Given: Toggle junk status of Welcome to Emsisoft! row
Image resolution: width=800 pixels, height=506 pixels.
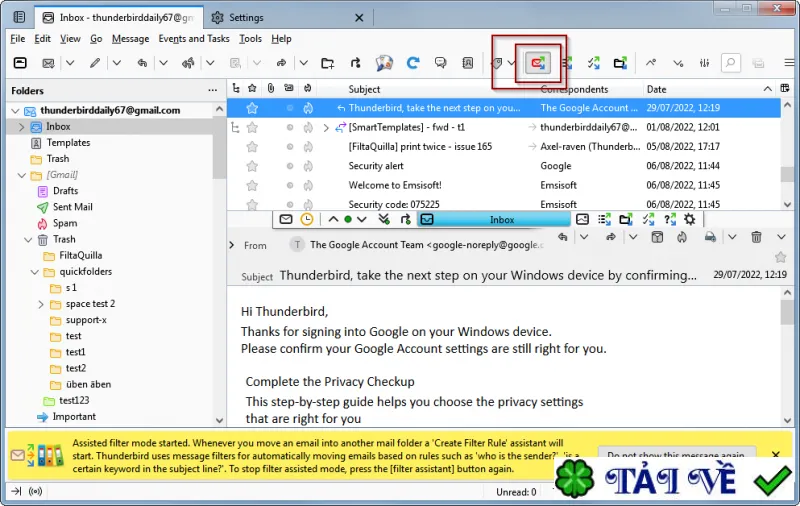Looking at the screenshot, I should (x=308, y=185).
